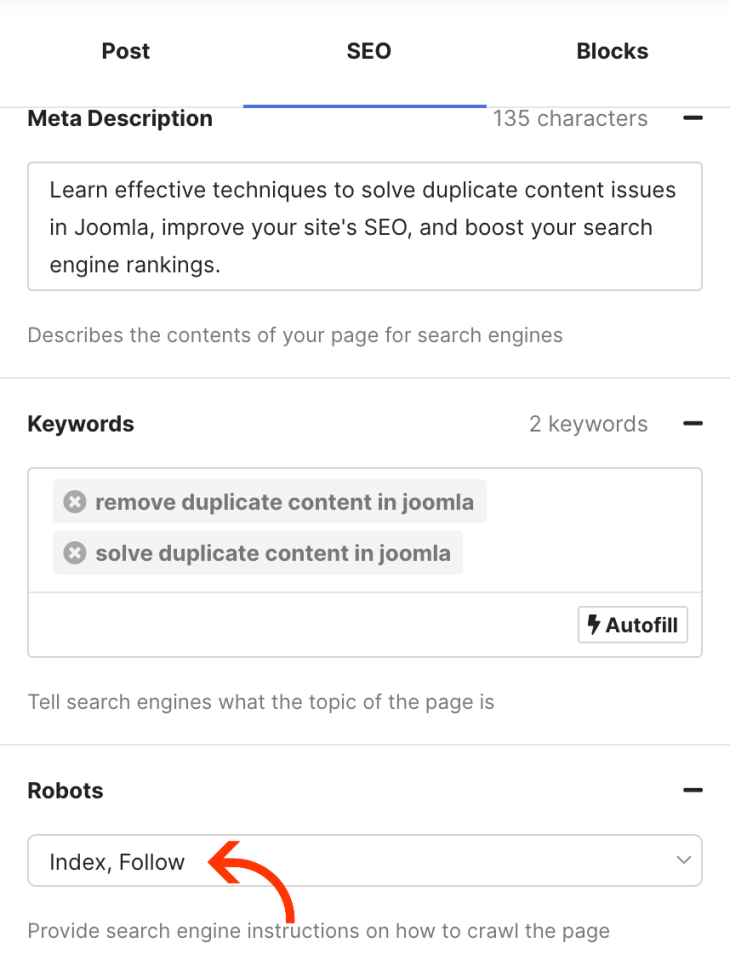The image size is (730, 960).
Task: Collapse the Robots section
Action: (x=692, y=791)
